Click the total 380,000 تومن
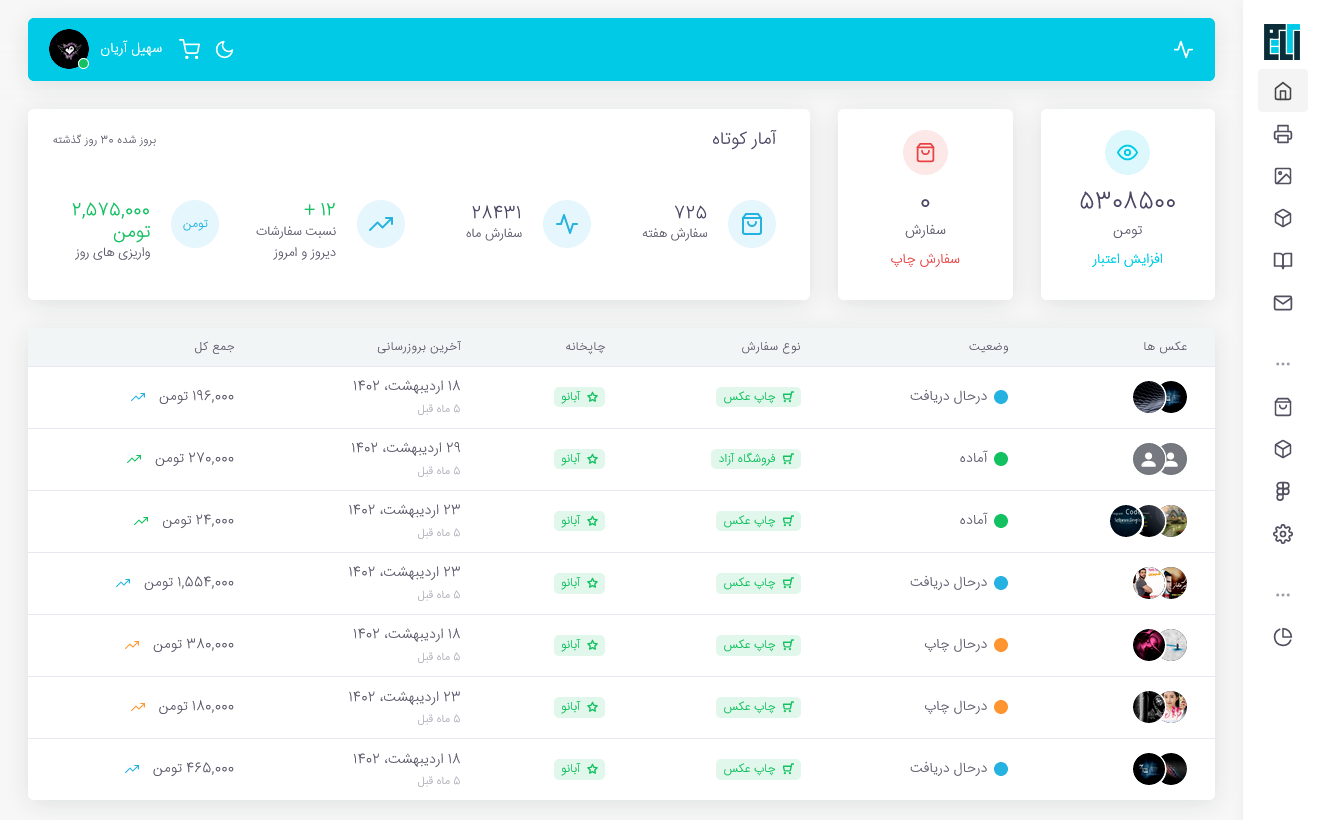This screenshot has height=820, width=1323. (x=193, y=645)
